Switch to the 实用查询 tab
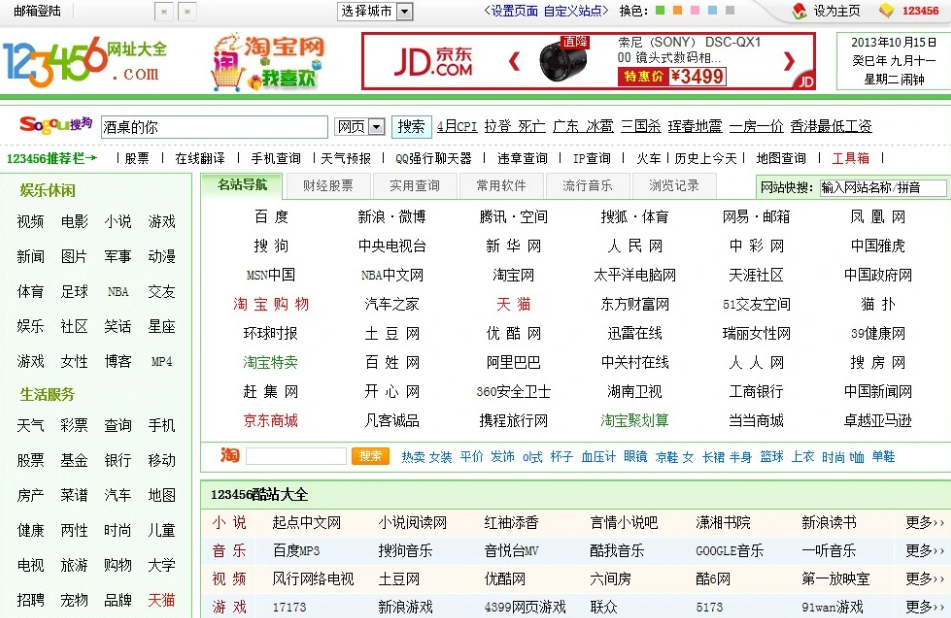 pos(415,186)
